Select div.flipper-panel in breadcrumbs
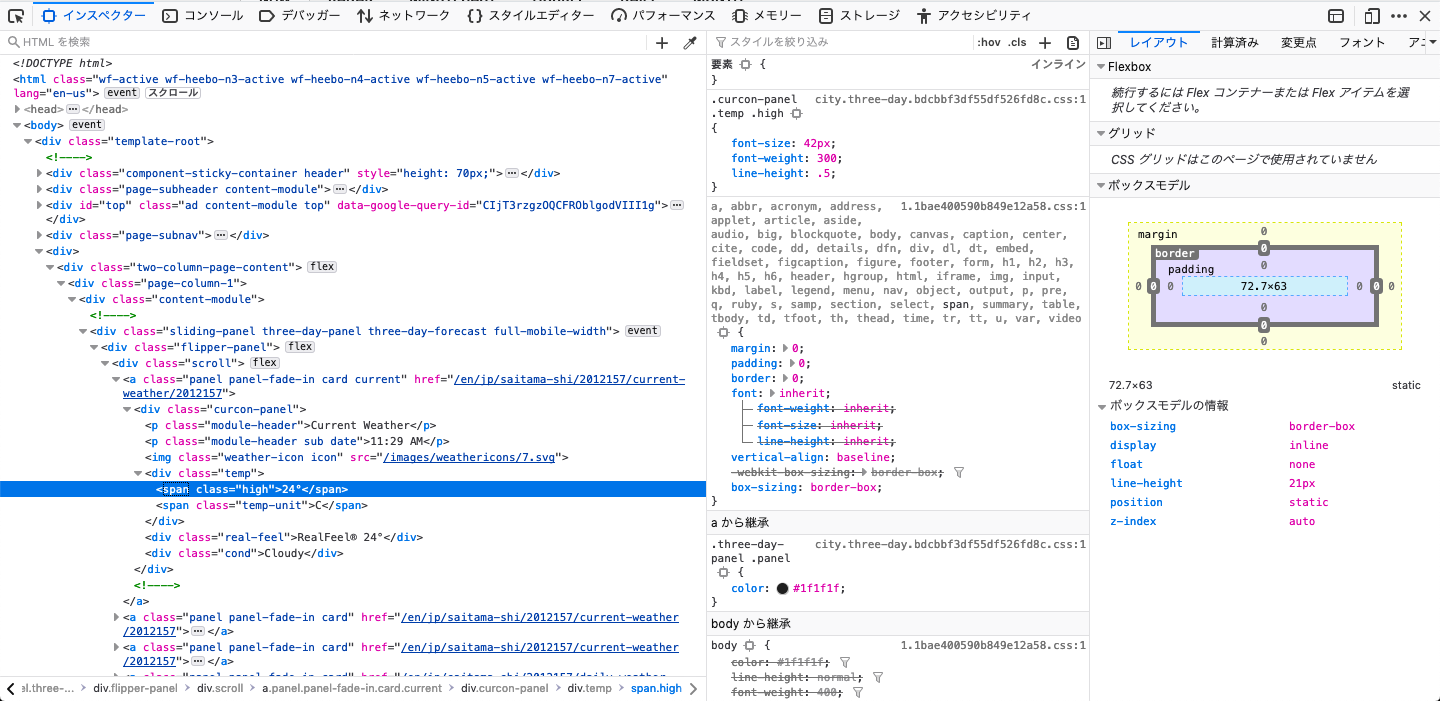Viewport: 1440px width, 701px height. click(x=135, y=688)
